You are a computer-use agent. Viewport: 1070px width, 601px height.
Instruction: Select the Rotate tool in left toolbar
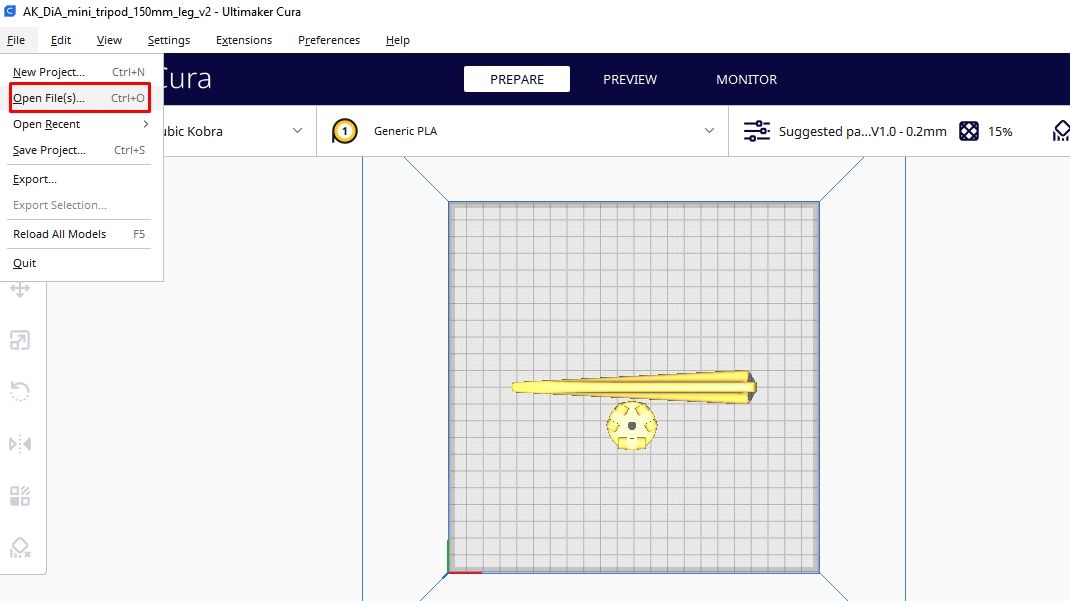[20, 392]
